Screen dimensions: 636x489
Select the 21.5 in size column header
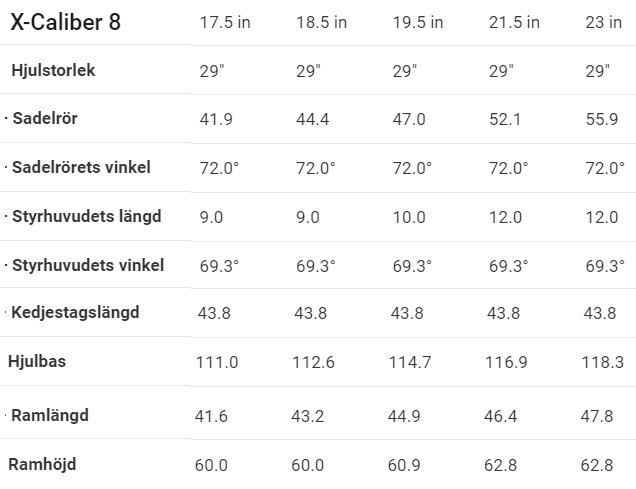(513, 23)
